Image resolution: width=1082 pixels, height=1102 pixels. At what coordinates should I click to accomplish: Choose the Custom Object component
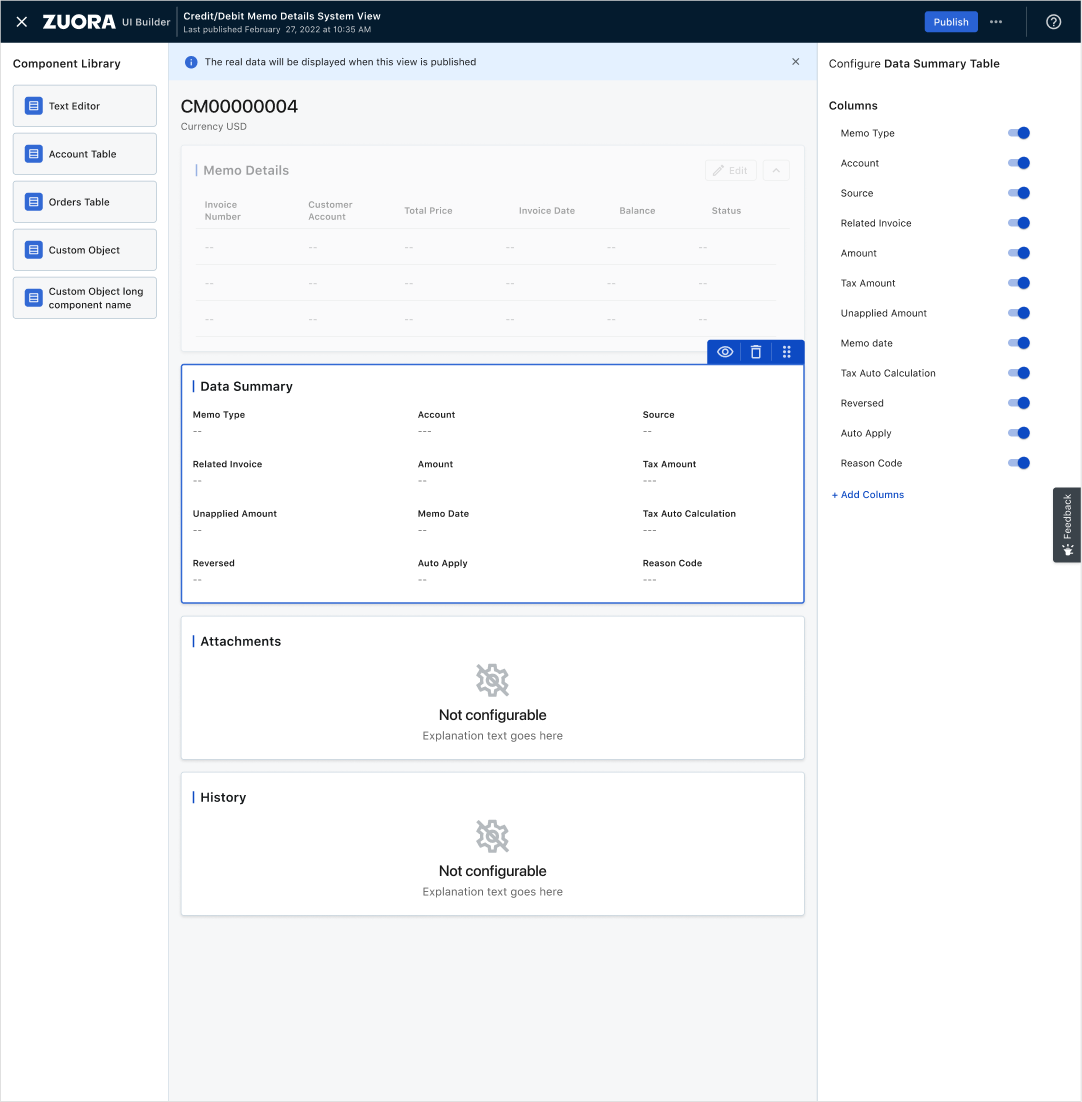(x=85, y=250)
